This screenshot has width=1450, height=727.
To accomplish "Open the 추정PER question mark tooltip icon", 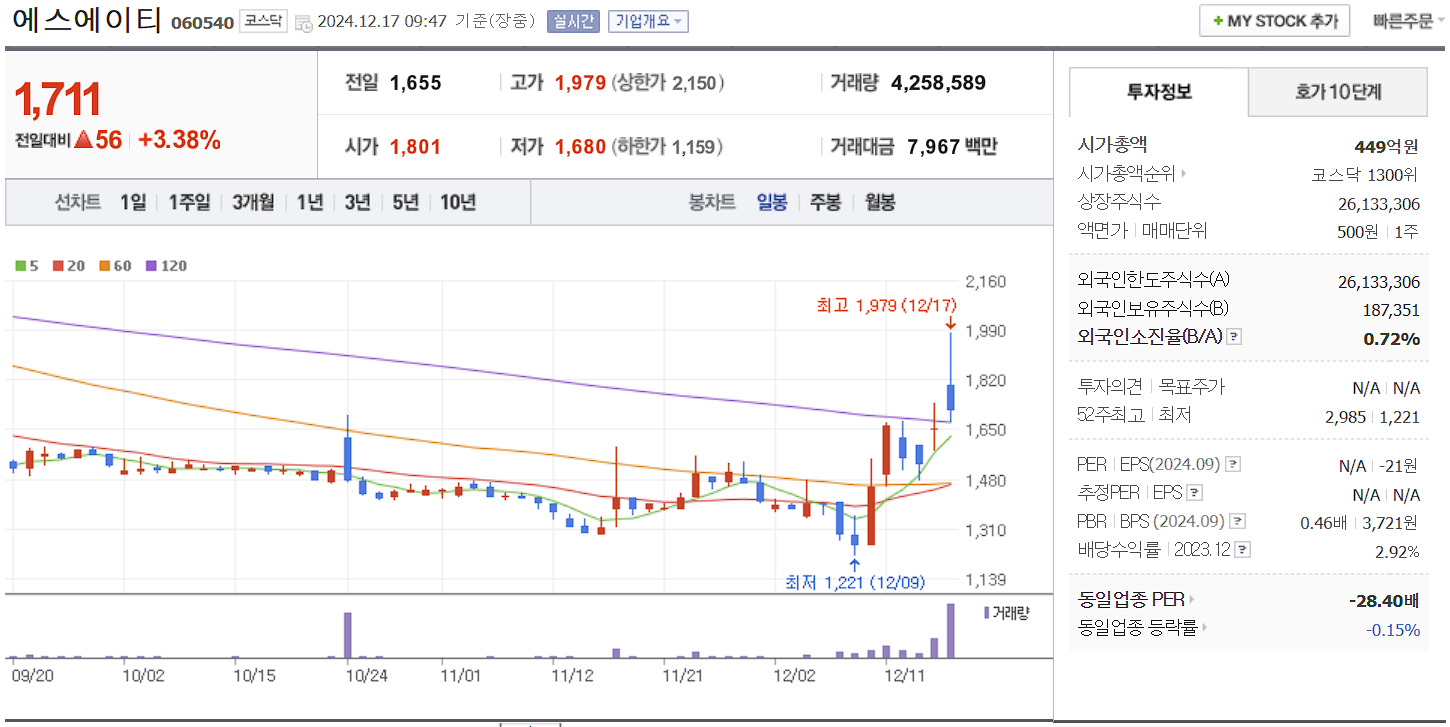I will (1193, 494).
